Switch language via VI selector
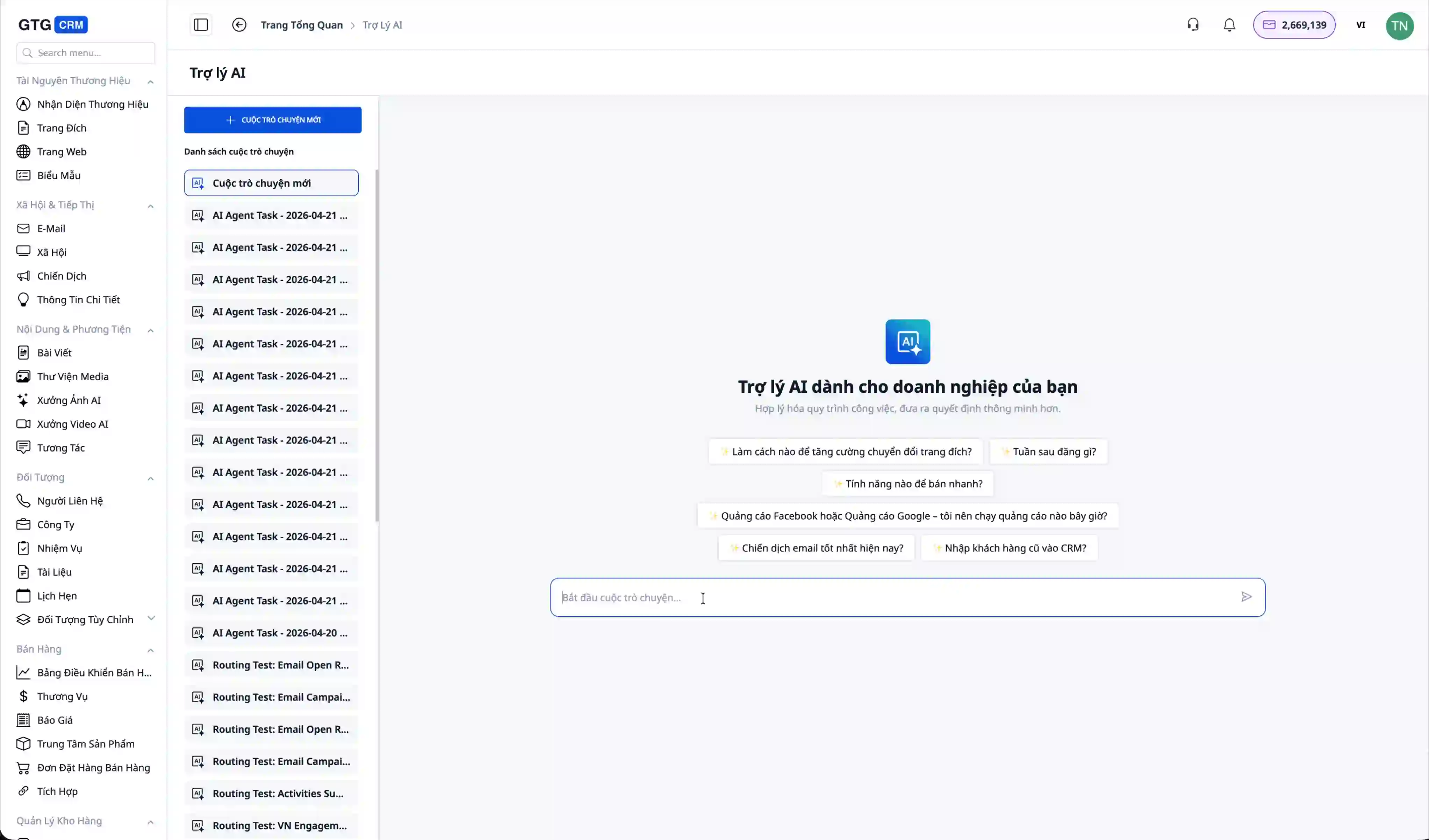 [1360, 25]
